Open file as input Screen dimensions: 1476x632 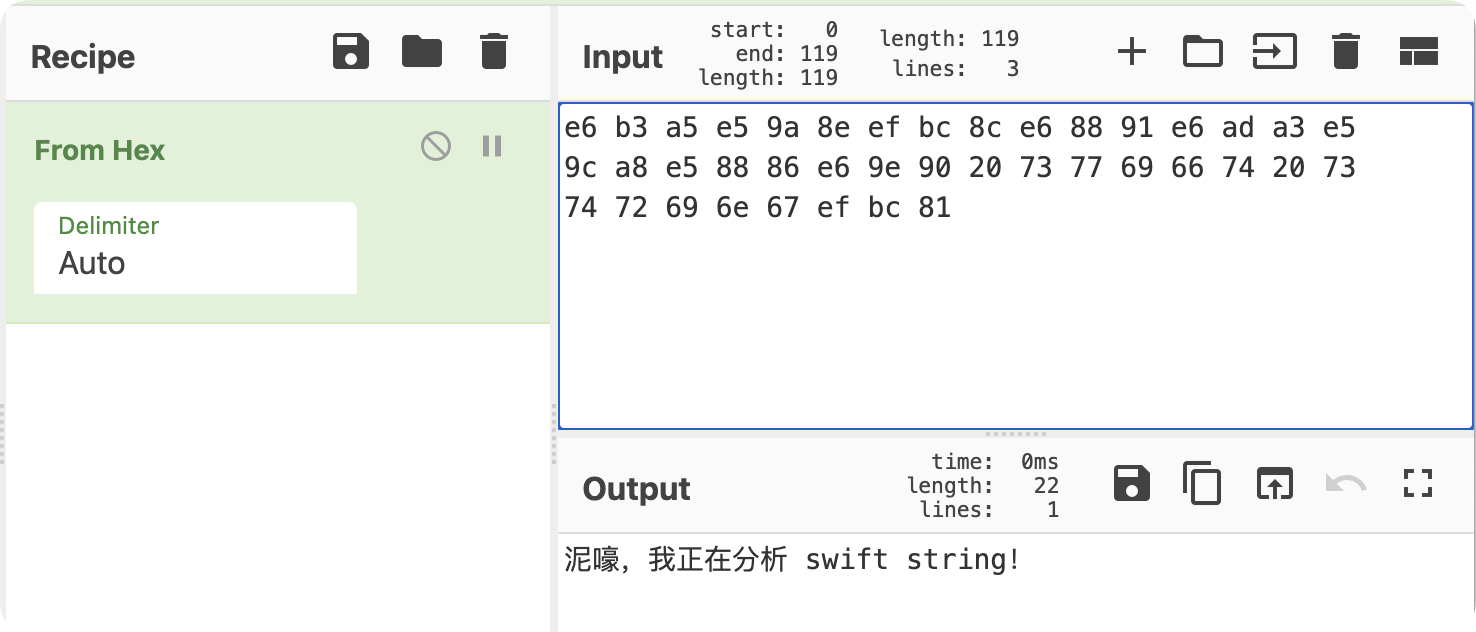tap(1274, 52)
